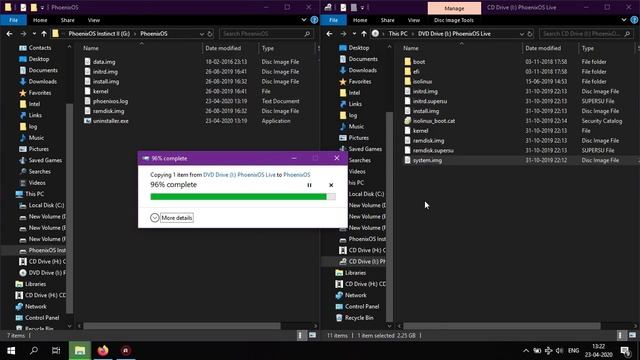Open Share tab in left Explorer window
Screen dimensions: 640x360
click(x=68, y=20)
